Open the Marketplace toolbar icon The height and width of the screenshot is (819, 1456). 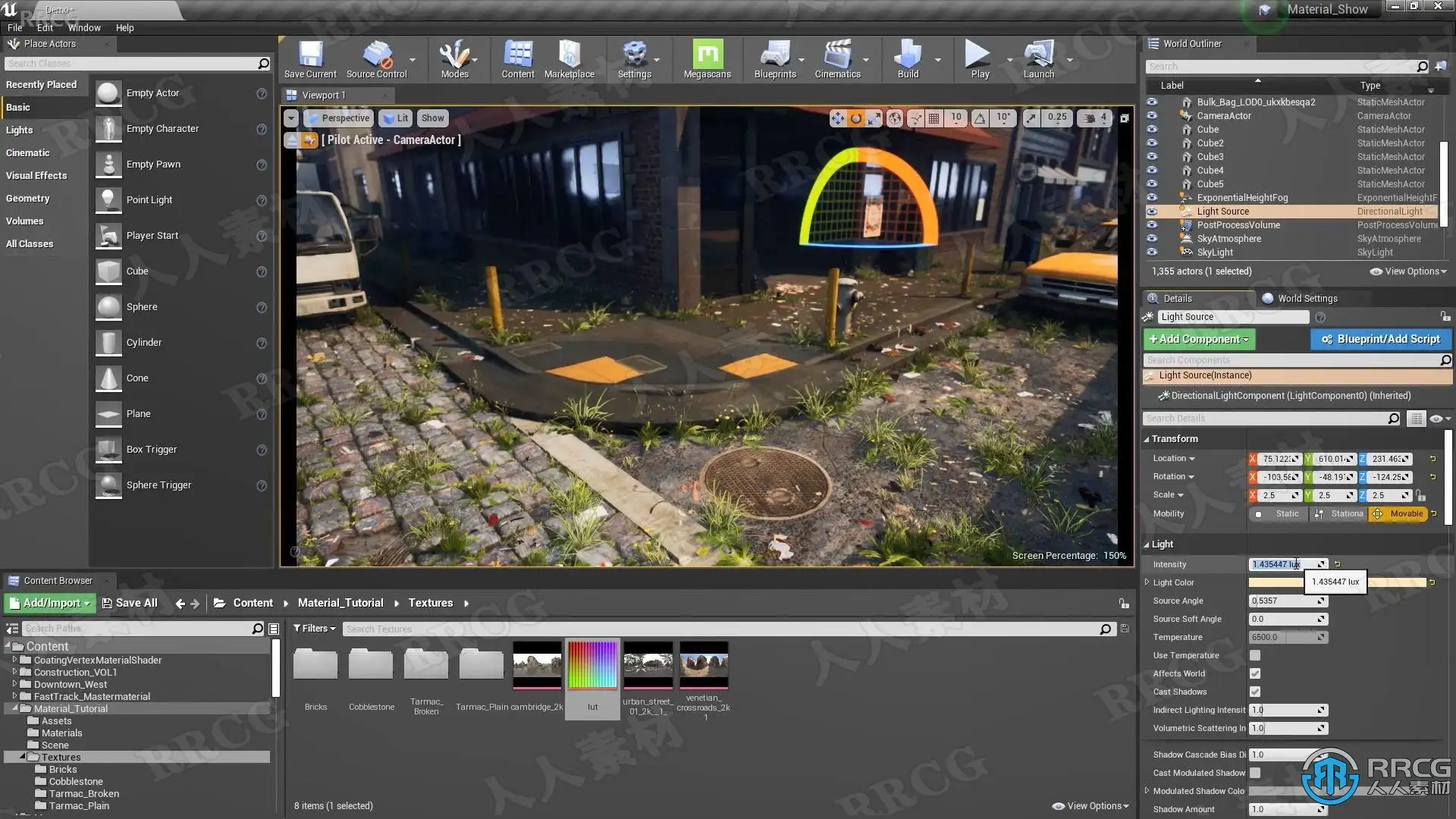569,59
